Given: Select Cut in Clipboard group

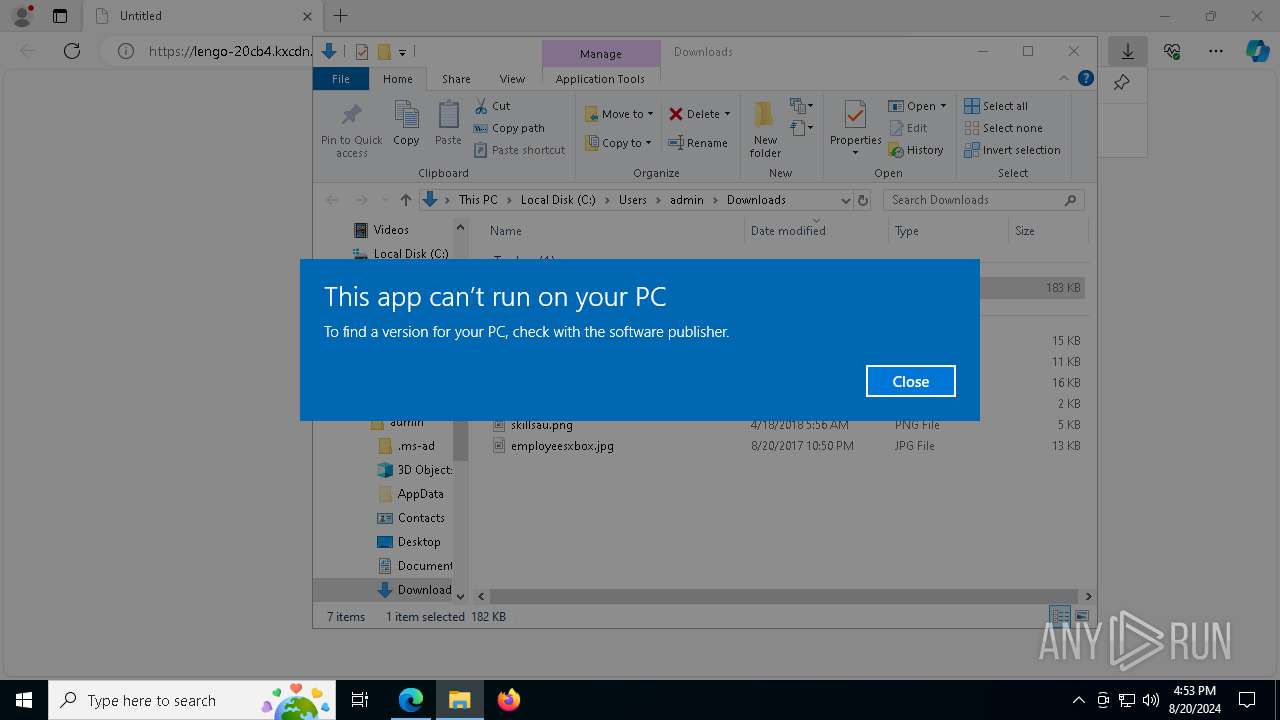Looking at the screenshot, I should click(492, 106).
